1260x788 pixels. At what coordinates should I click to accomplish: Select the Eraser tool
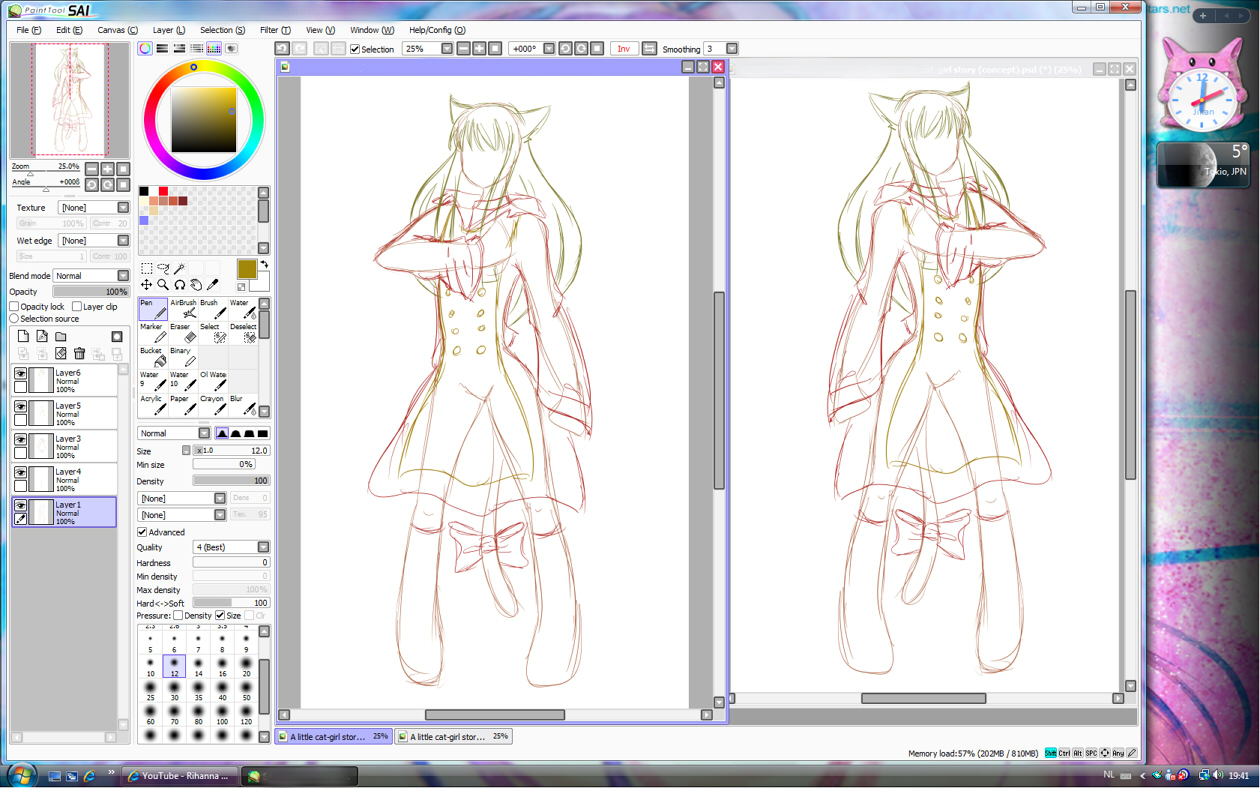184,333
